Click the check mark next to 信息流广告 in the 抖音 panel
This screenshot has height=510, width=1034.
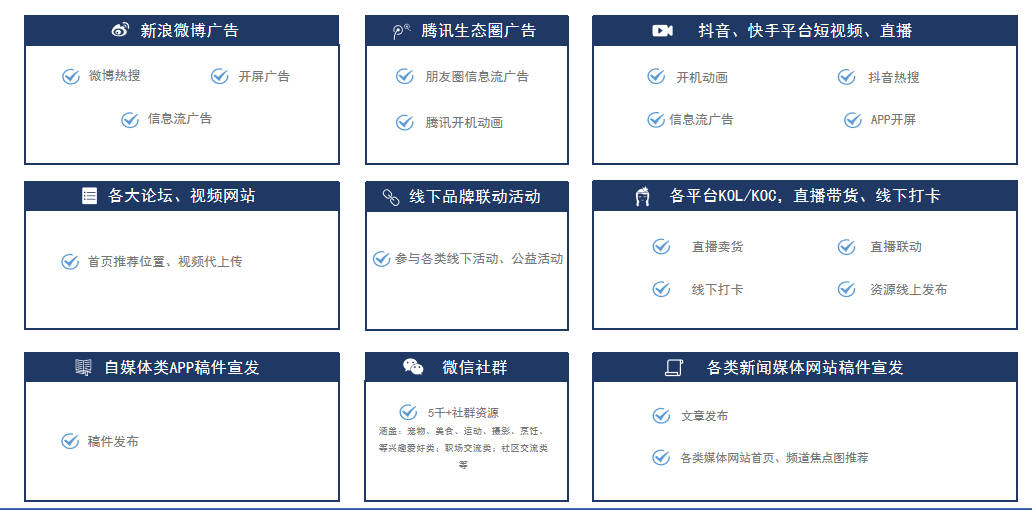[x=655, y=119]
